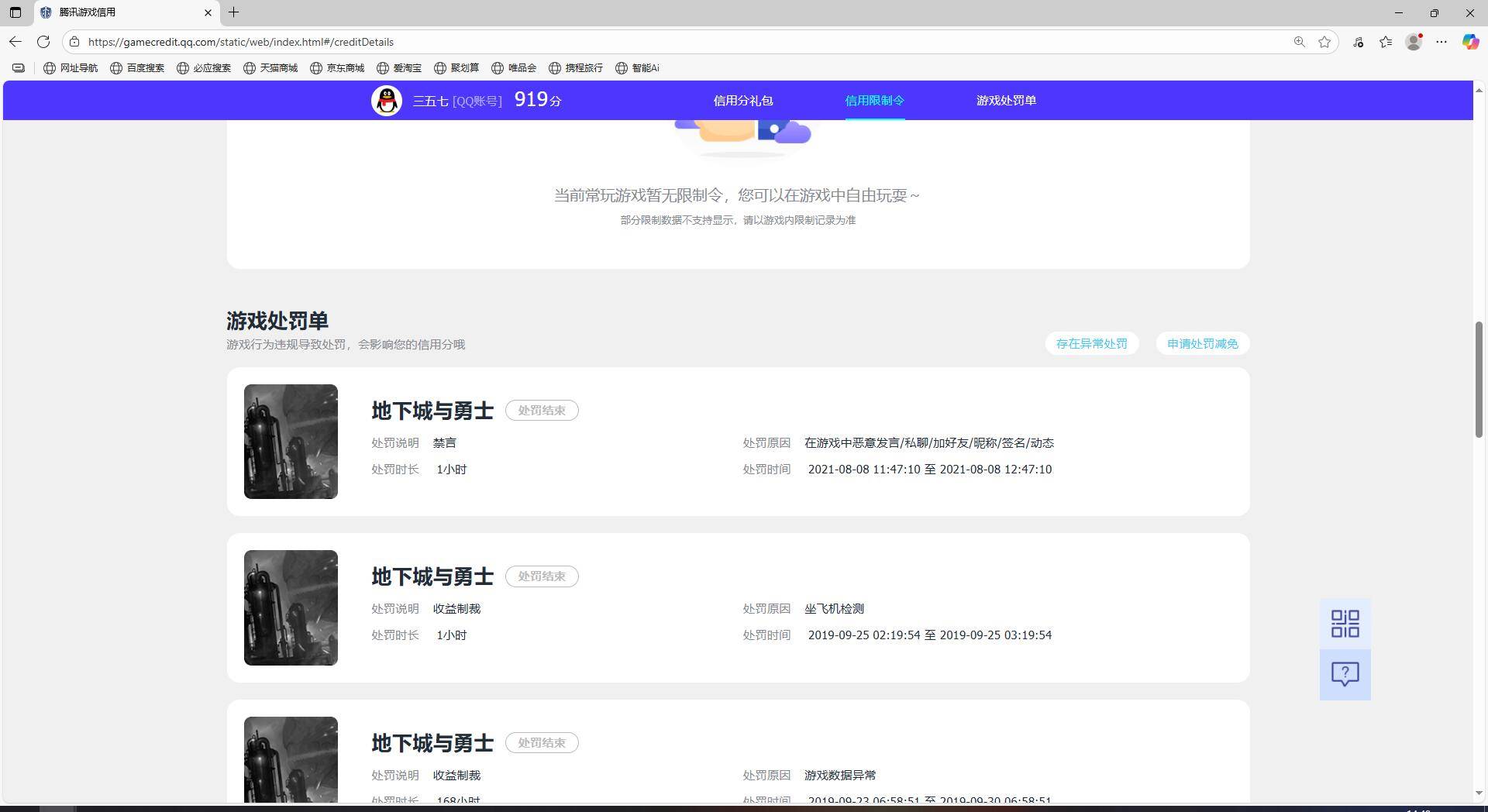The image size is (1488, 812).
Task: Open the 京东商城 bookmark
Action: pyautogui.click(x=337, y=67)
